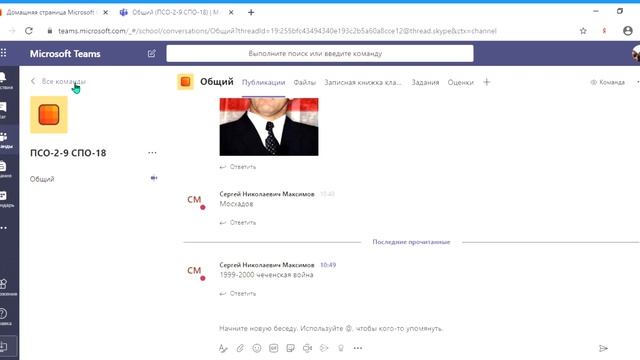The width and height of the screenshot is (640, 360).
Task: Click the Общий channel icon in header
Action: pyautogui.click(x=185, y=82)
